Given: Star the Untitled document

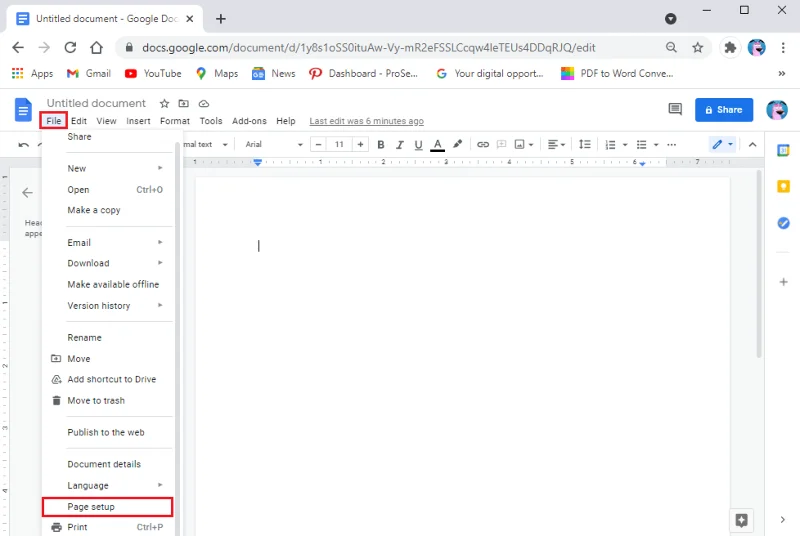Looking at the screenshot, I should pos(164,104).
